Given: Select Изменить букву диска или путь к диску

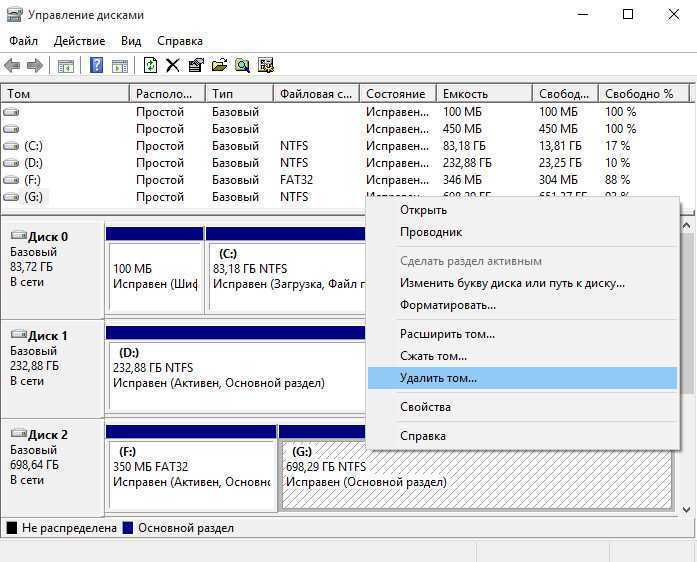Looking at the screenshot, I should coord(522,283).
